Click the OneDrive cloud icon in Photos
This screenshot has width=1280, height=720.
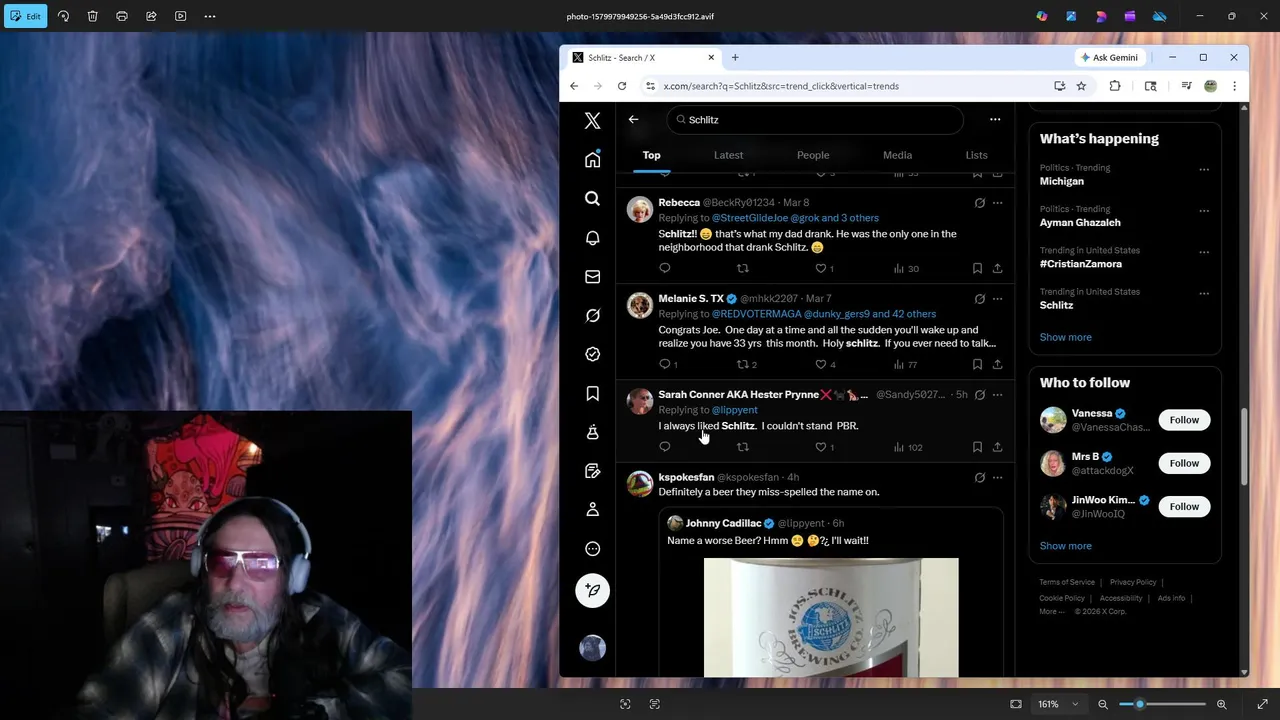[1159, 16]
